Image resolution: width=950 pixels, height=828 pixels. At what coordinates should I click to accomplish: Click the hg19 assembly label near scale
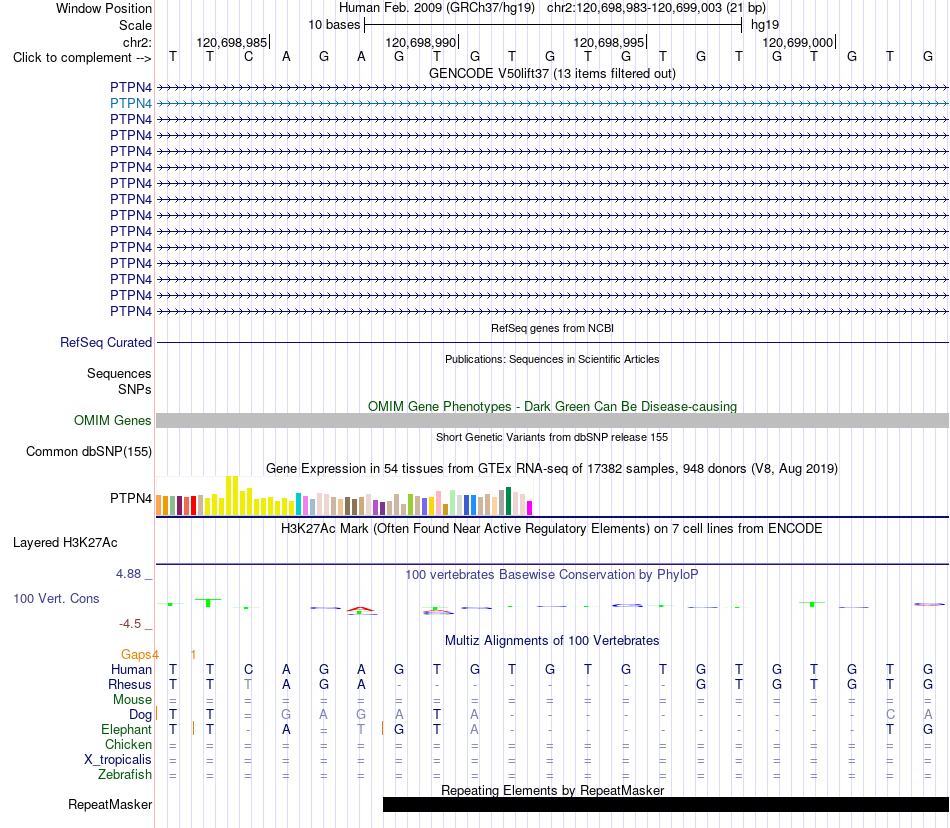tap(765, 25)
